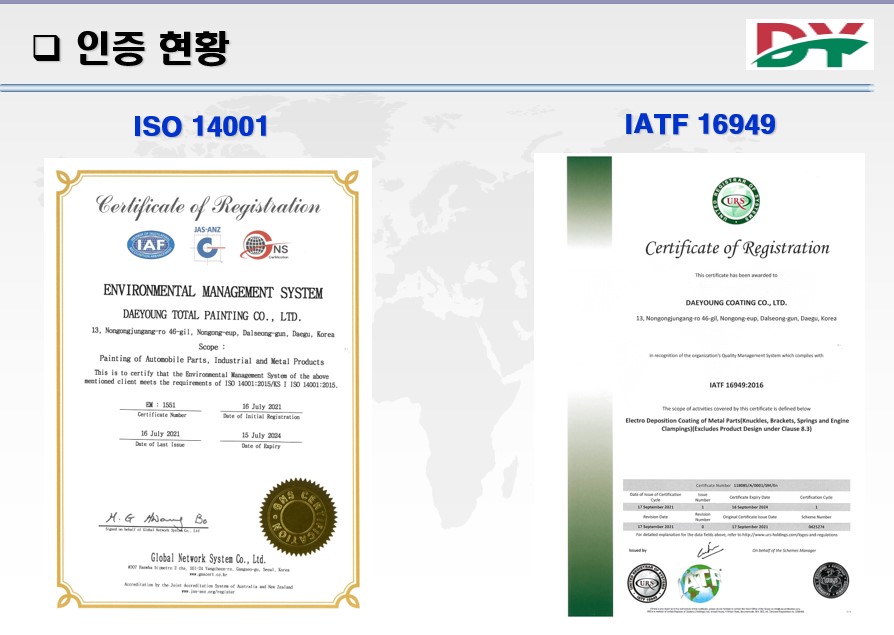The image size is (894, 635).
Task: Click the gold GNS Certification seal
Action: coord(298,517)
